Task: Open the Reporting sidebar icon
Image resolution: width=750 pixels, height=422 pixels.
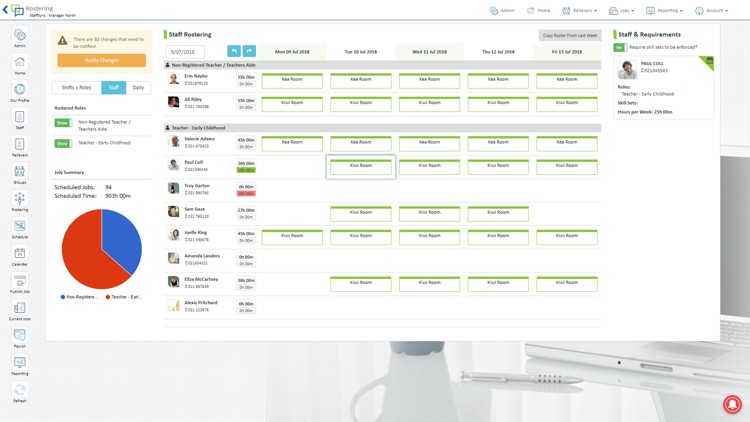Action: [20, 362]
